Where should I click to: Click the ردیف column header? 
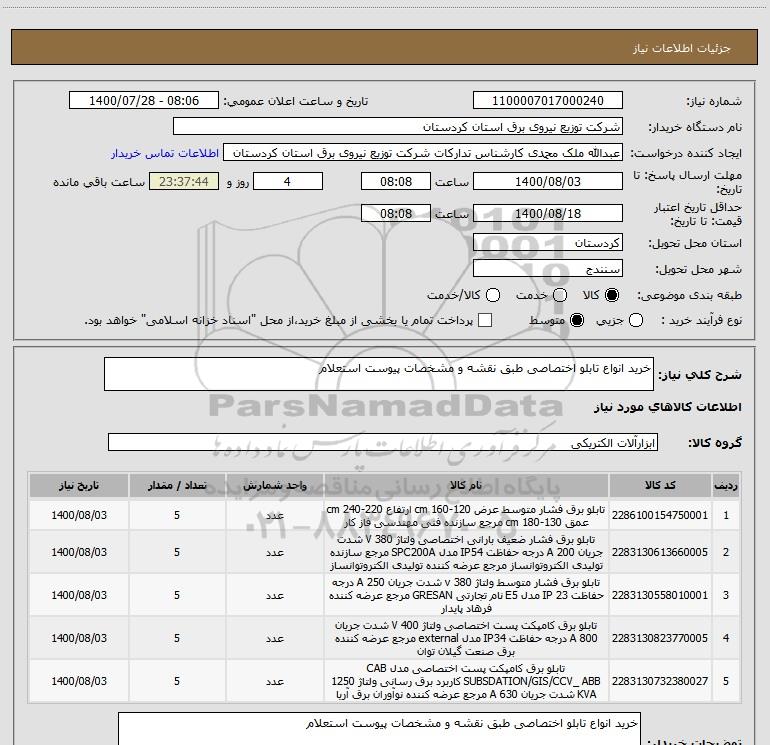[x=726, y=485]
